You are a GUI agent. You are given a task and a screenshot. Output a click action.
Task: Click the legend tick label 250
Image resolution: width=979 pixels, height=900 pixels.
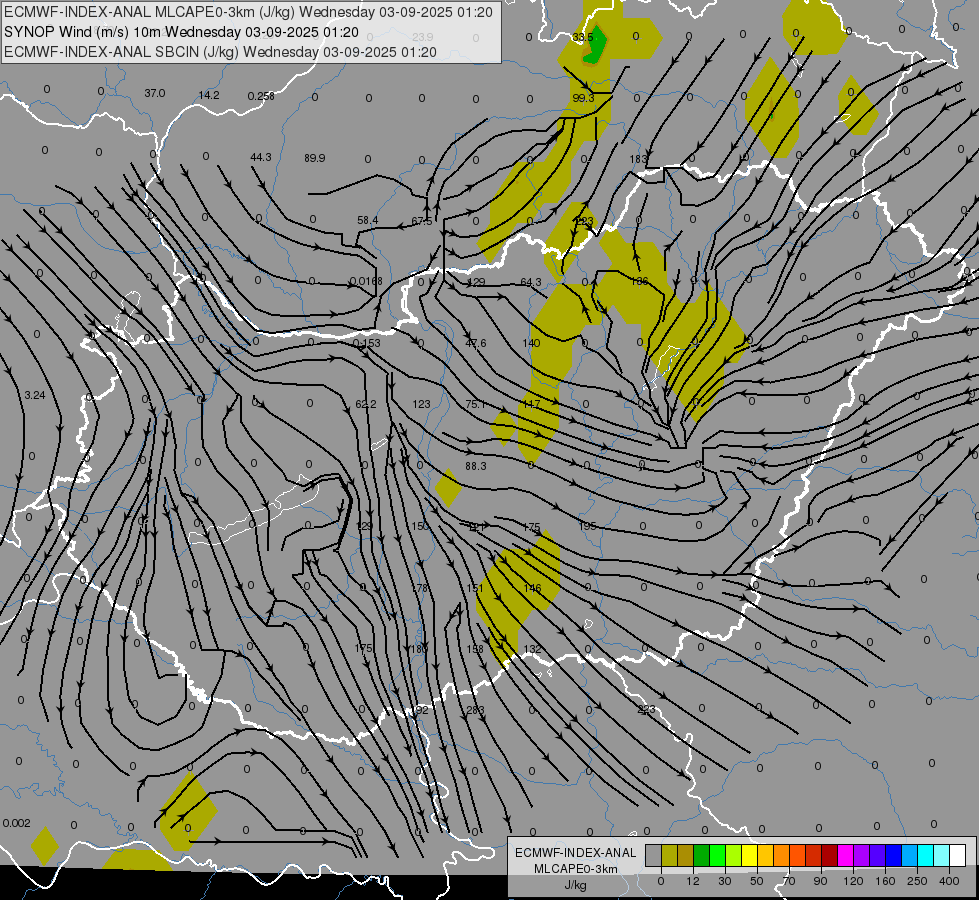click(x=917, y=881)
